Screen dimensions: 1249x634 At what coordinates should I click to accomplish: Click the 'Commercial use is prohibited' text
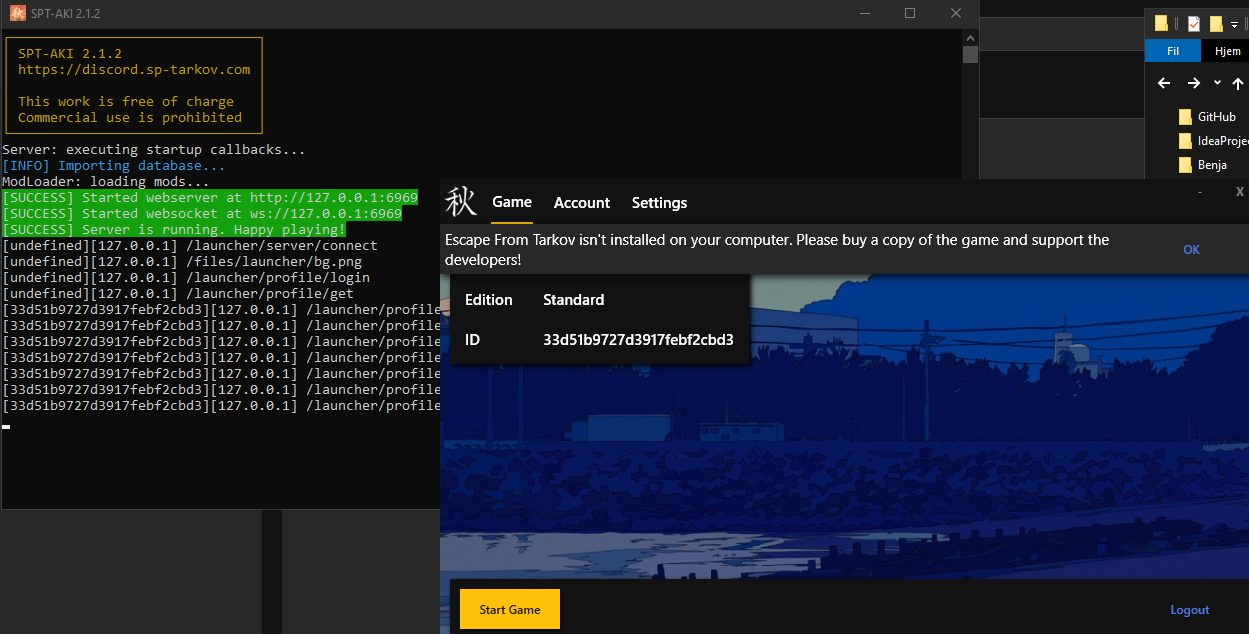[130, 117]
